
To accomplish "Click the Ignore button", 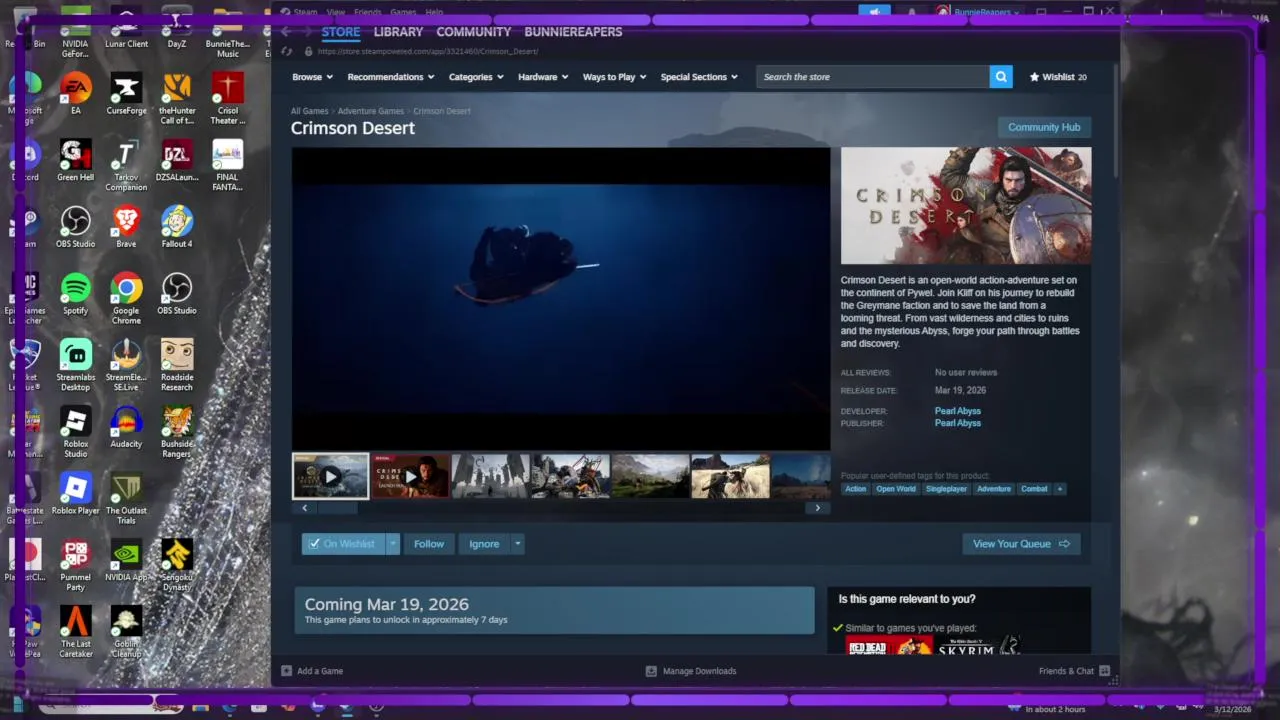I will [484, 544].
